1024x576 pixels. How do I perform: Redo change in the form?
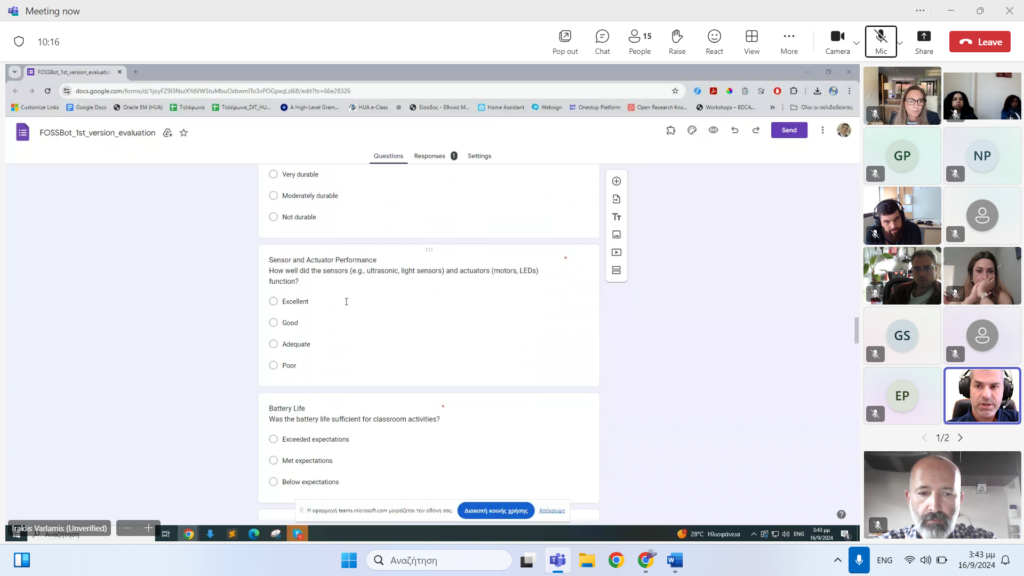(x=756, y=130)
